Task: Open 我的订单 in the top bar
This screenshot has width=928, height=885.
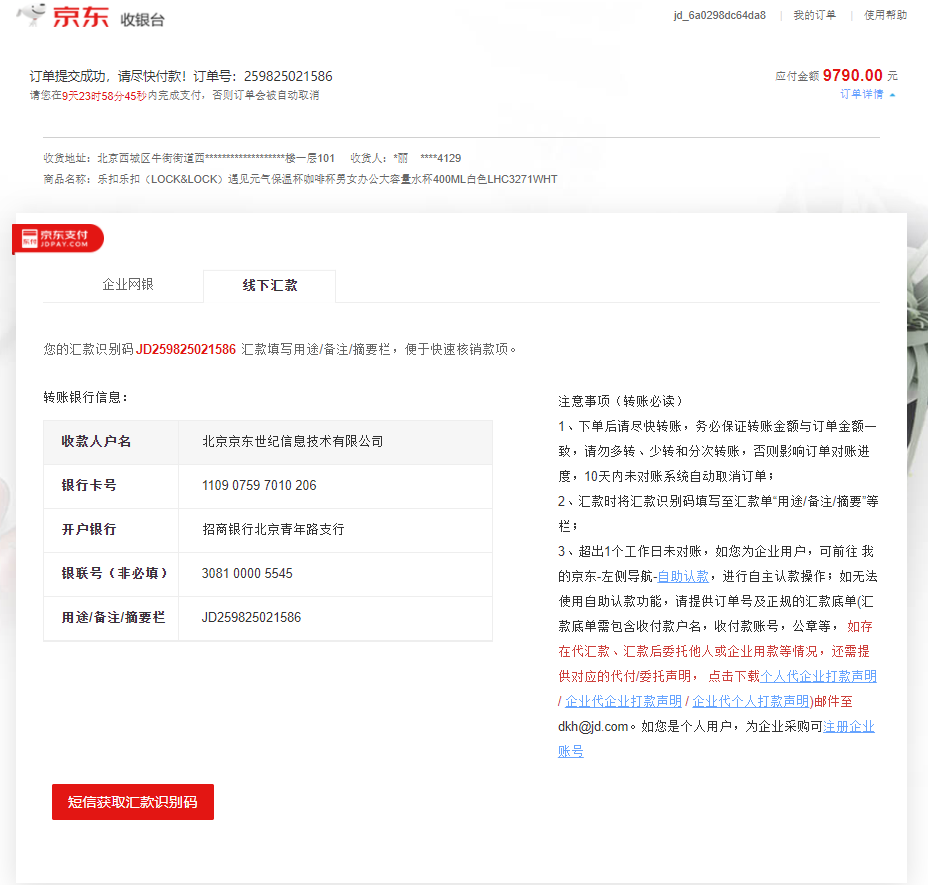Action: (x=814, y=15)
